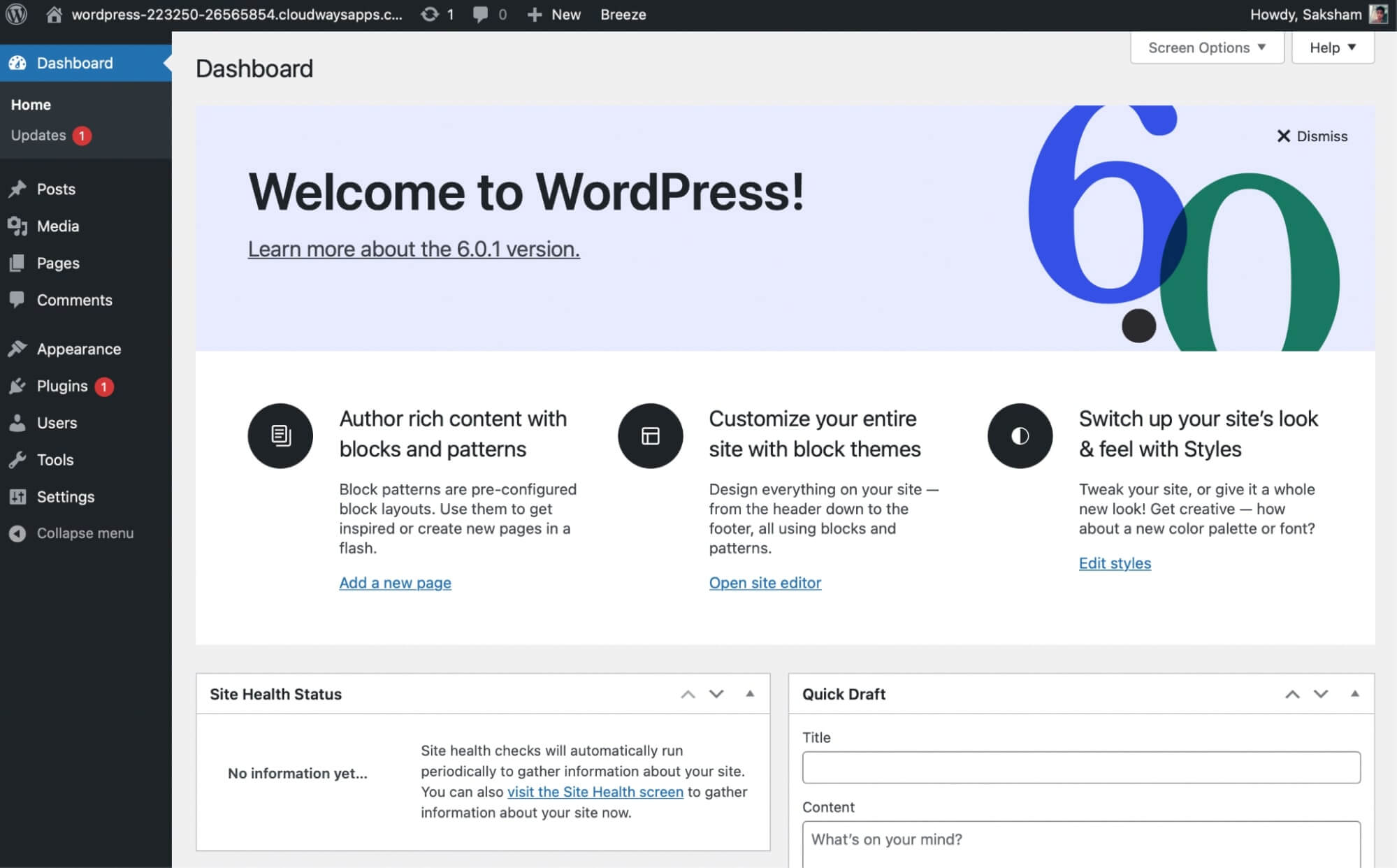The height and width of the screenshot is (868, 1397).
Task: Go to Plugins in sidebar
Action: [62, 386]
